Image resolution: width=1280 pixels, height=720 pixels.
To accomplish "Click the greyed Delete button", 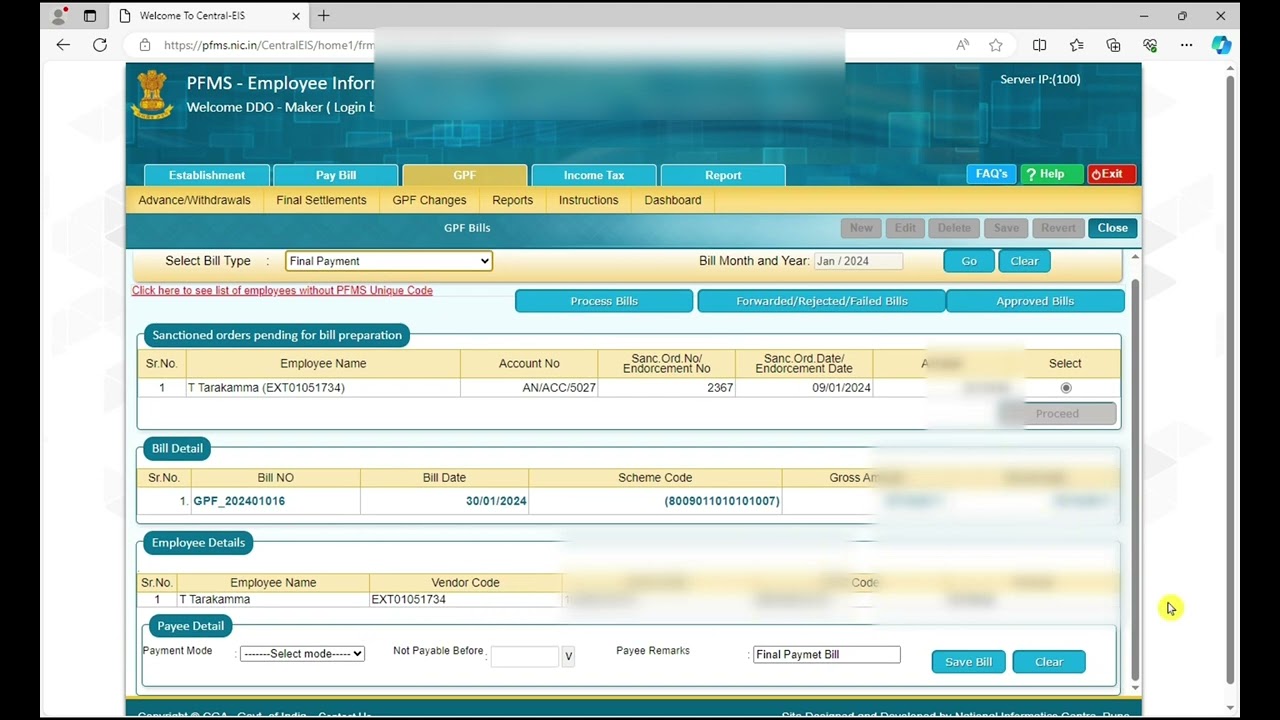I will pos(954,228).
